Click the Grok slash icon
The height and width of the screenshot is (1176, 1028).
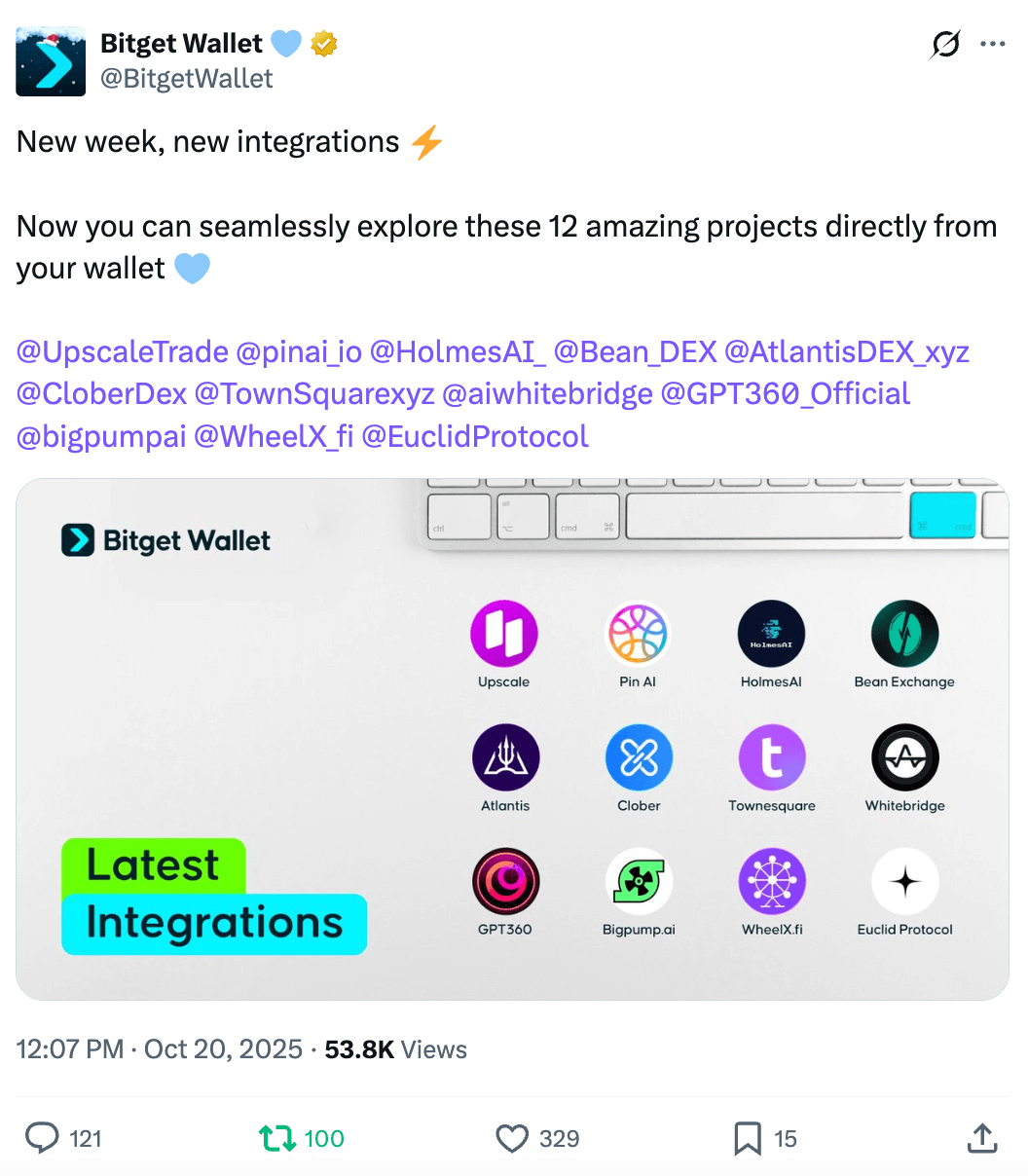(945, 45)
